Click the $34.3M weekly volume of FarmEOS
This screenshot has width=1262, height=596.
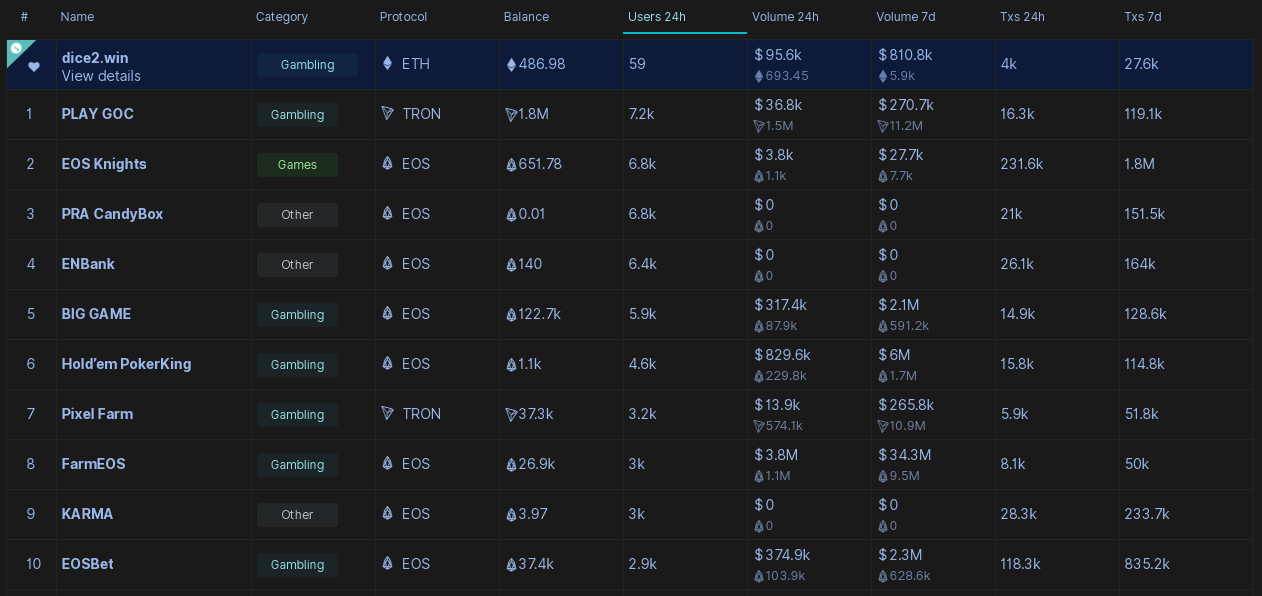(905, 455)
